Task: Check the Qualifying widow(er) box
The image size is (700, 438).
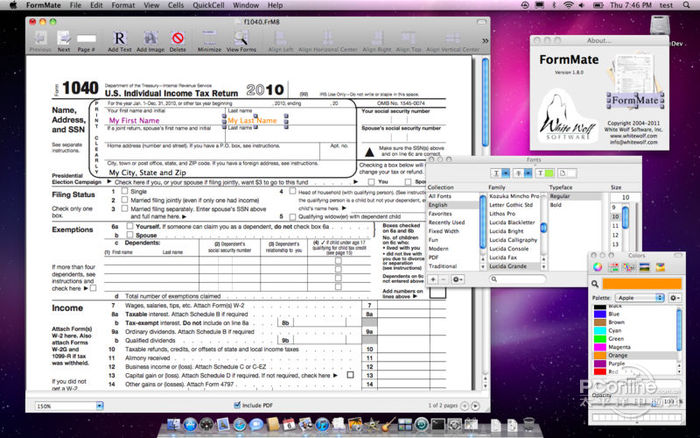Action: (x=292, y=217)
